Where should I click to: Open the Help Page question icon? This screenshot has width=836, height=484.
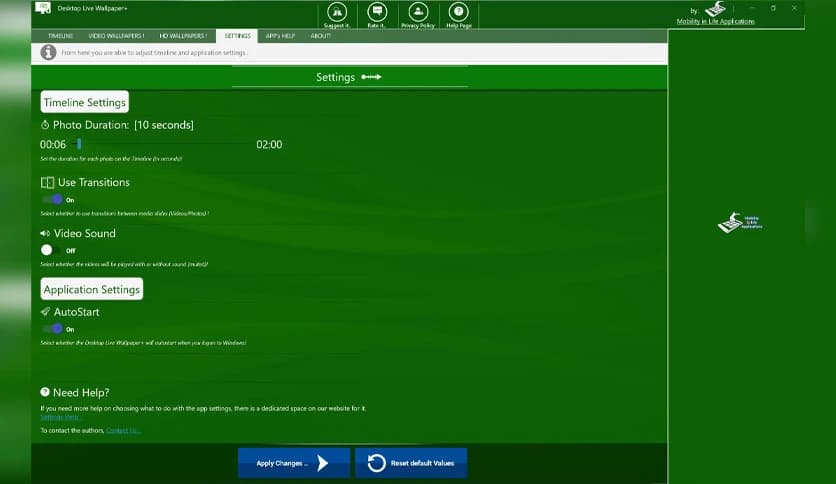[x=459, y=12]
